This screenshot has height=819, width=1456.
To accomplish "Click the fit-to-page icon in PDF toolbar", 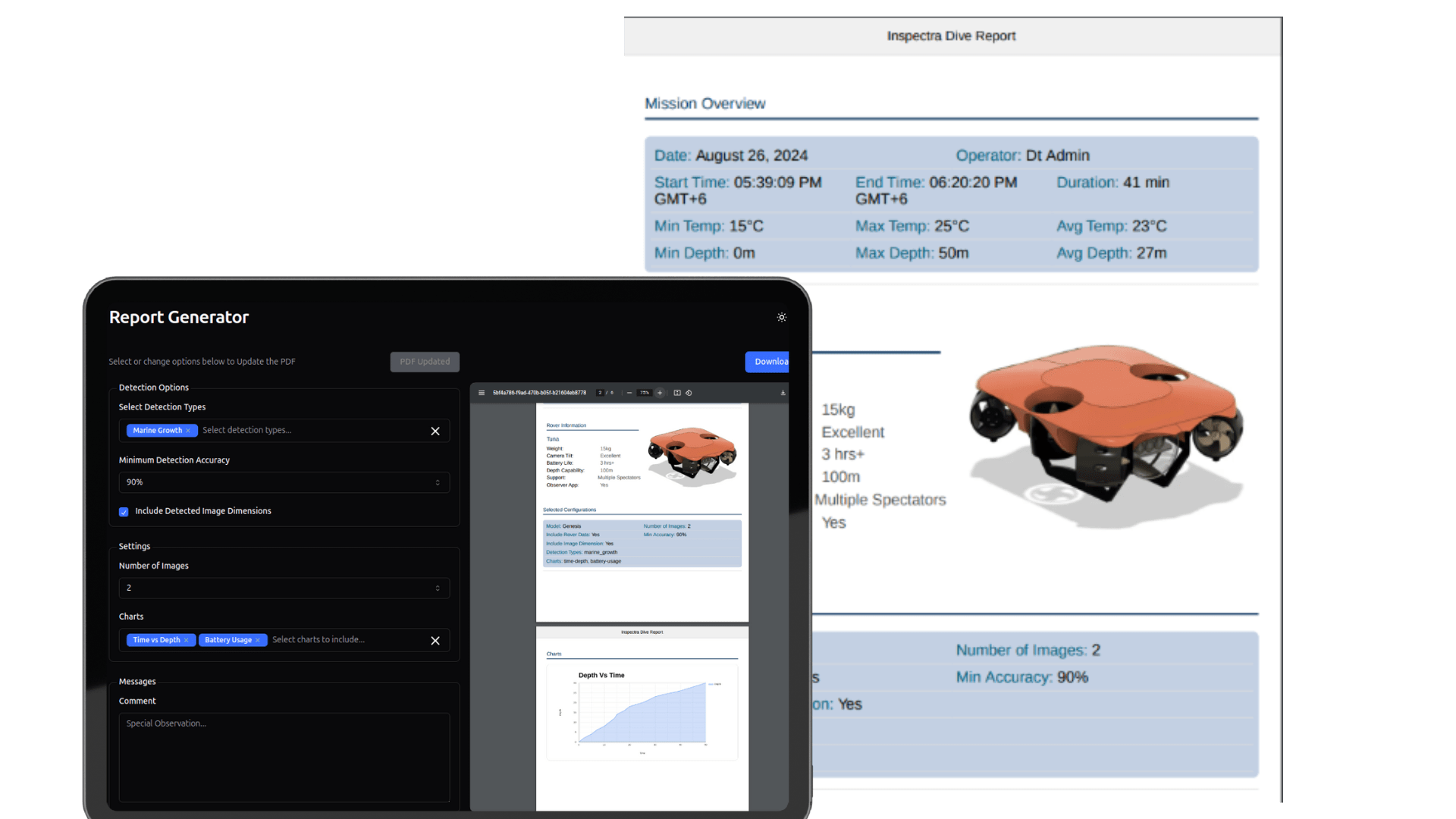I will tap(677, 393).
